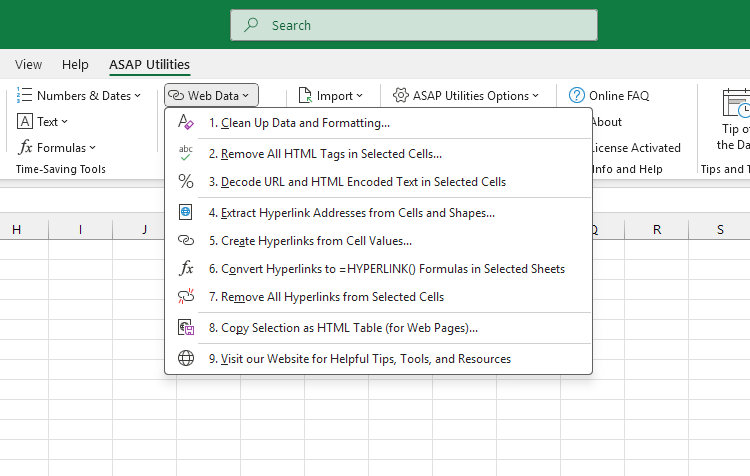Click in the Search box

(413, 25)
